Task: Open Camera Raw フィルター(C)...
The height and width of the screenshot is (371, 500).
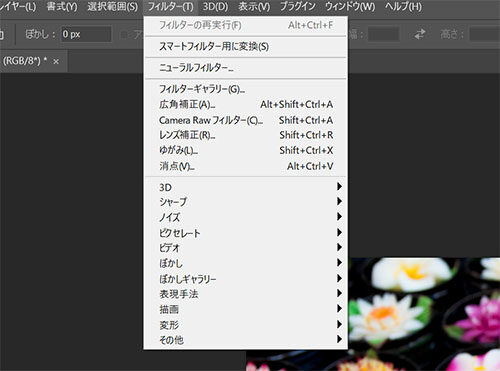Action: coord(246,120)
